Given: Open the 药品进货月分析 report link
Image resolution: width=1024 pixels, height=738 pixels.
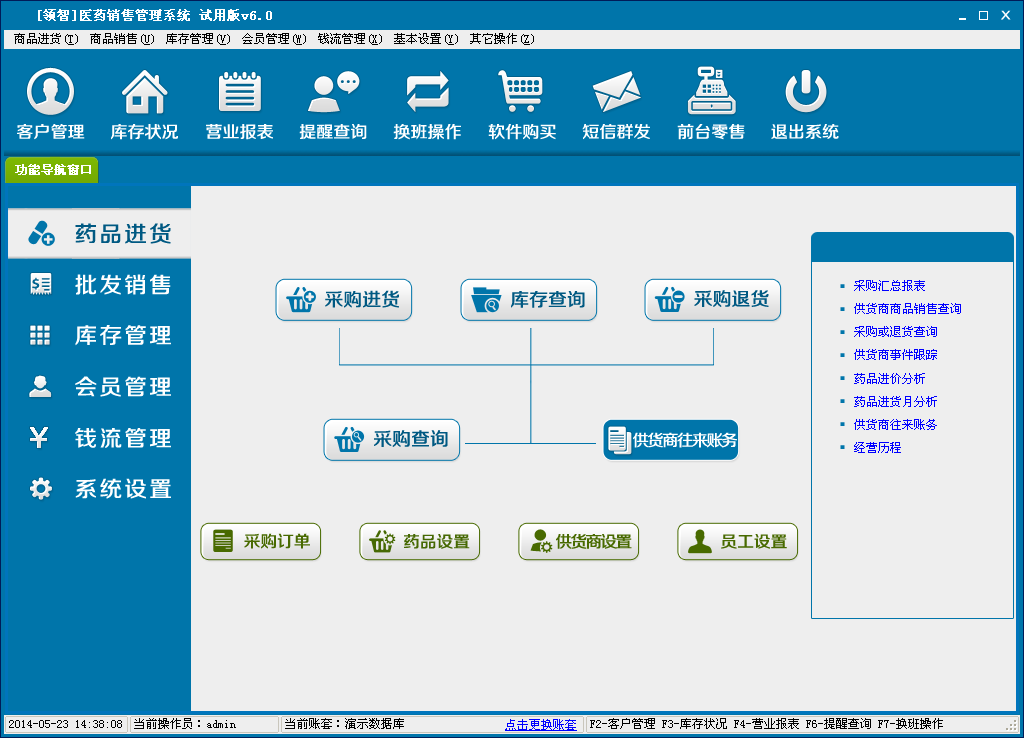Looking at the screenshot, I should (x=895, y=402).
